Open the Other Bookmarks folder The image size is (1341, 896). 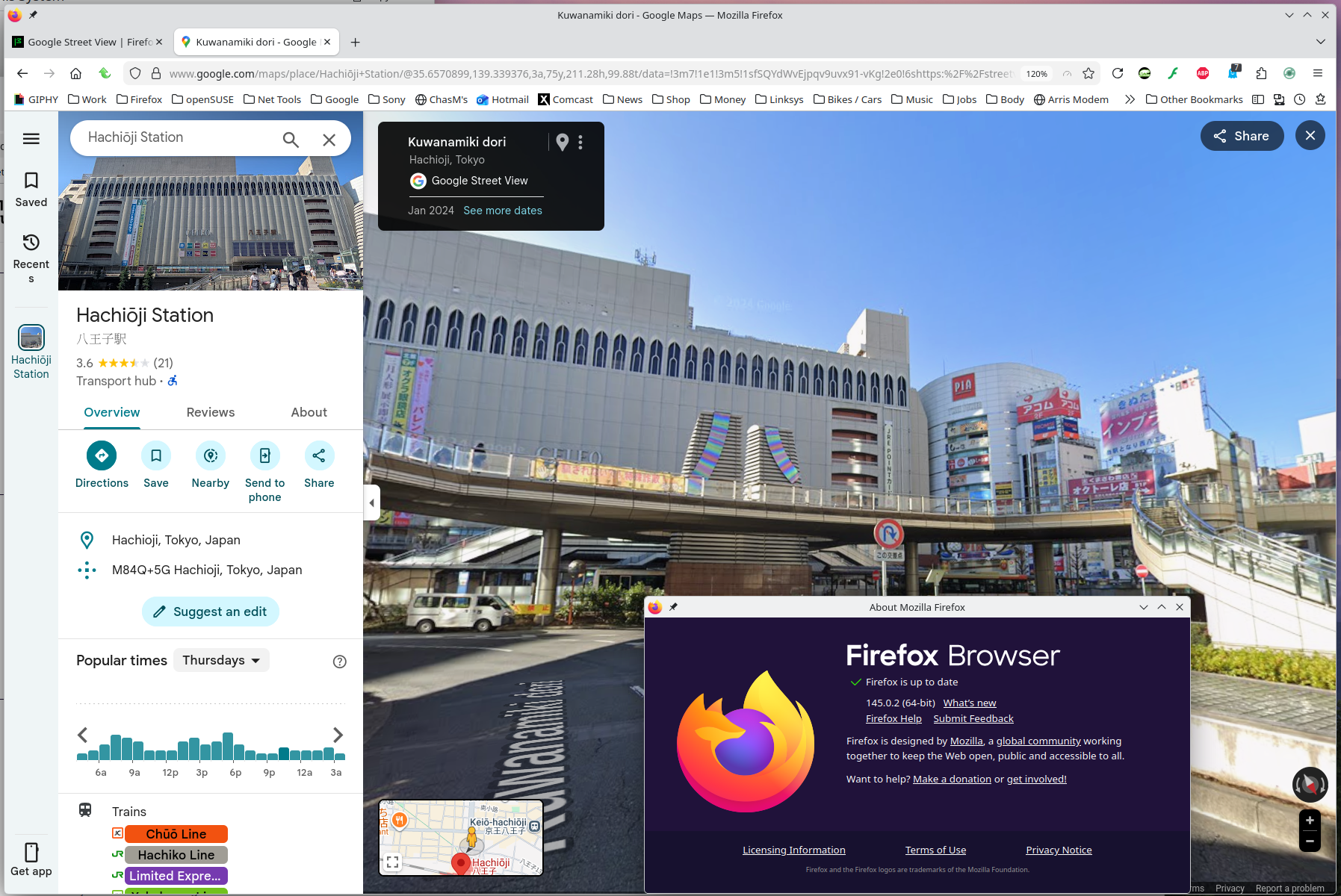tap(1194, 99)
